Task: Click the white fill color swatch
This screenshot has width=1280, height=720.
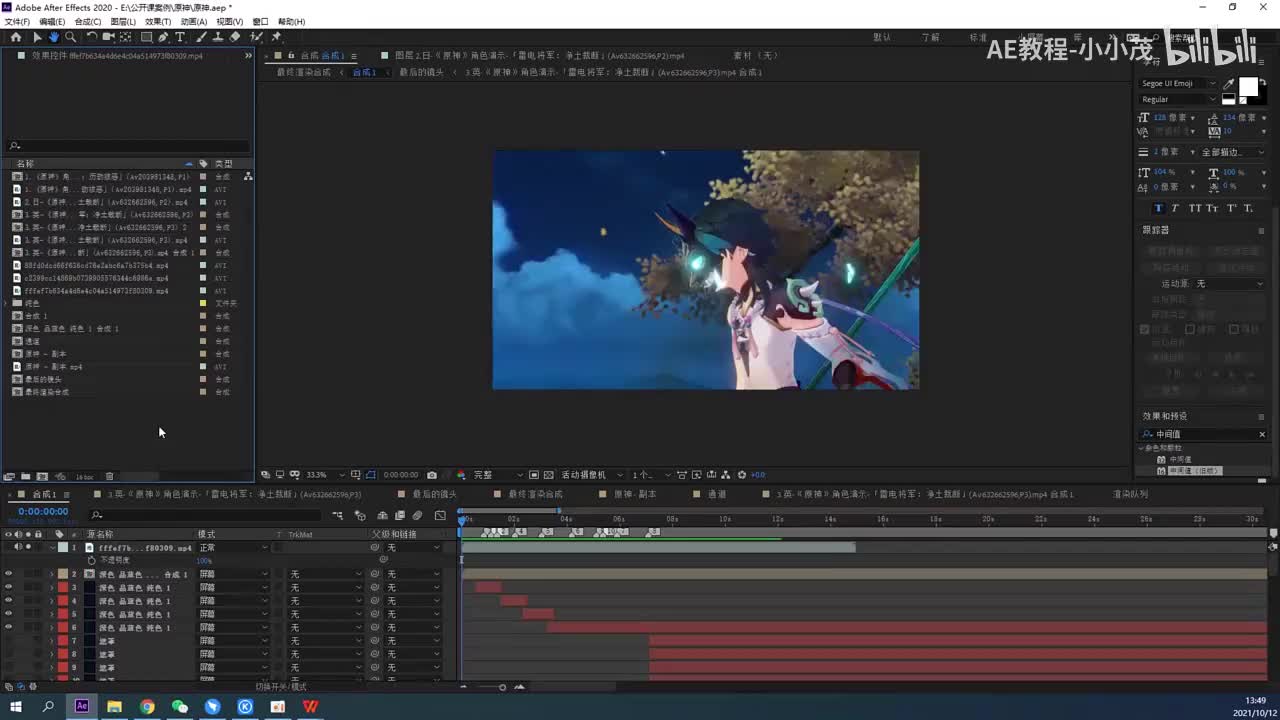Action: 1249,86
